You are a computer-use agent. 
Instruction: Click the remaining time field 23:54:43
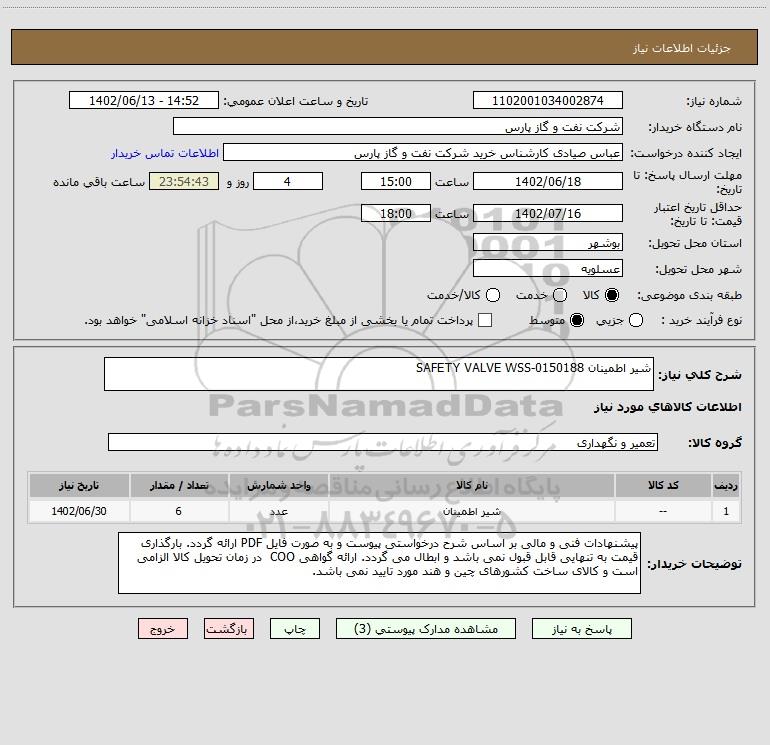[x=184, y=182]
